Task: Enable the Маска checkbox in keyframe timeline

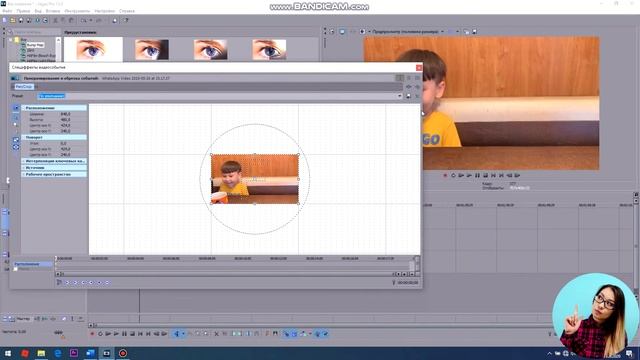Action: coord(16,269)
